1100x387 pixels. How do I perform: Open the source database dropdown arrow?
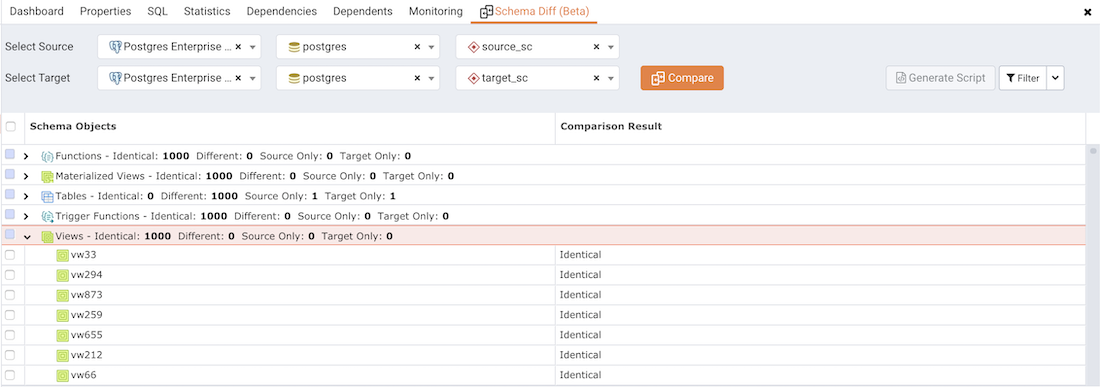tap(431, 48)
